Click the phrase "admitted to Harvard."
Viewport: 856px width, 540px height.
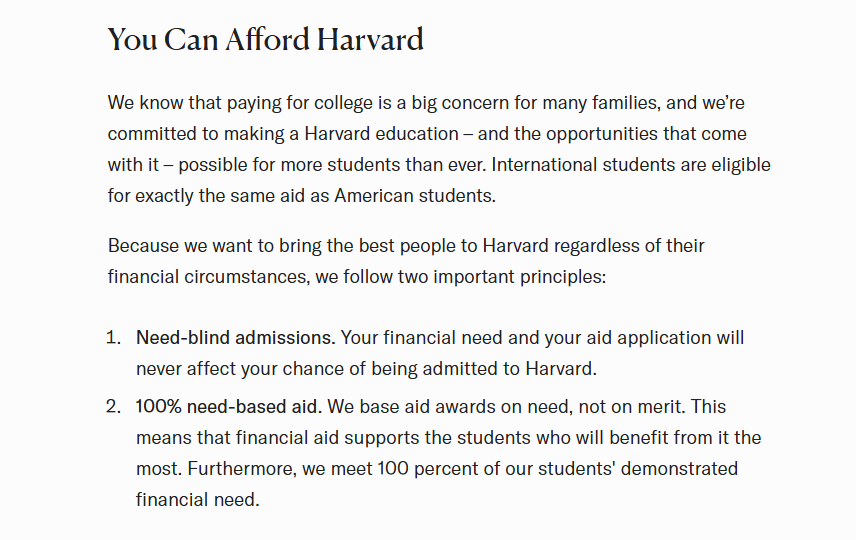tap(509, 369)
